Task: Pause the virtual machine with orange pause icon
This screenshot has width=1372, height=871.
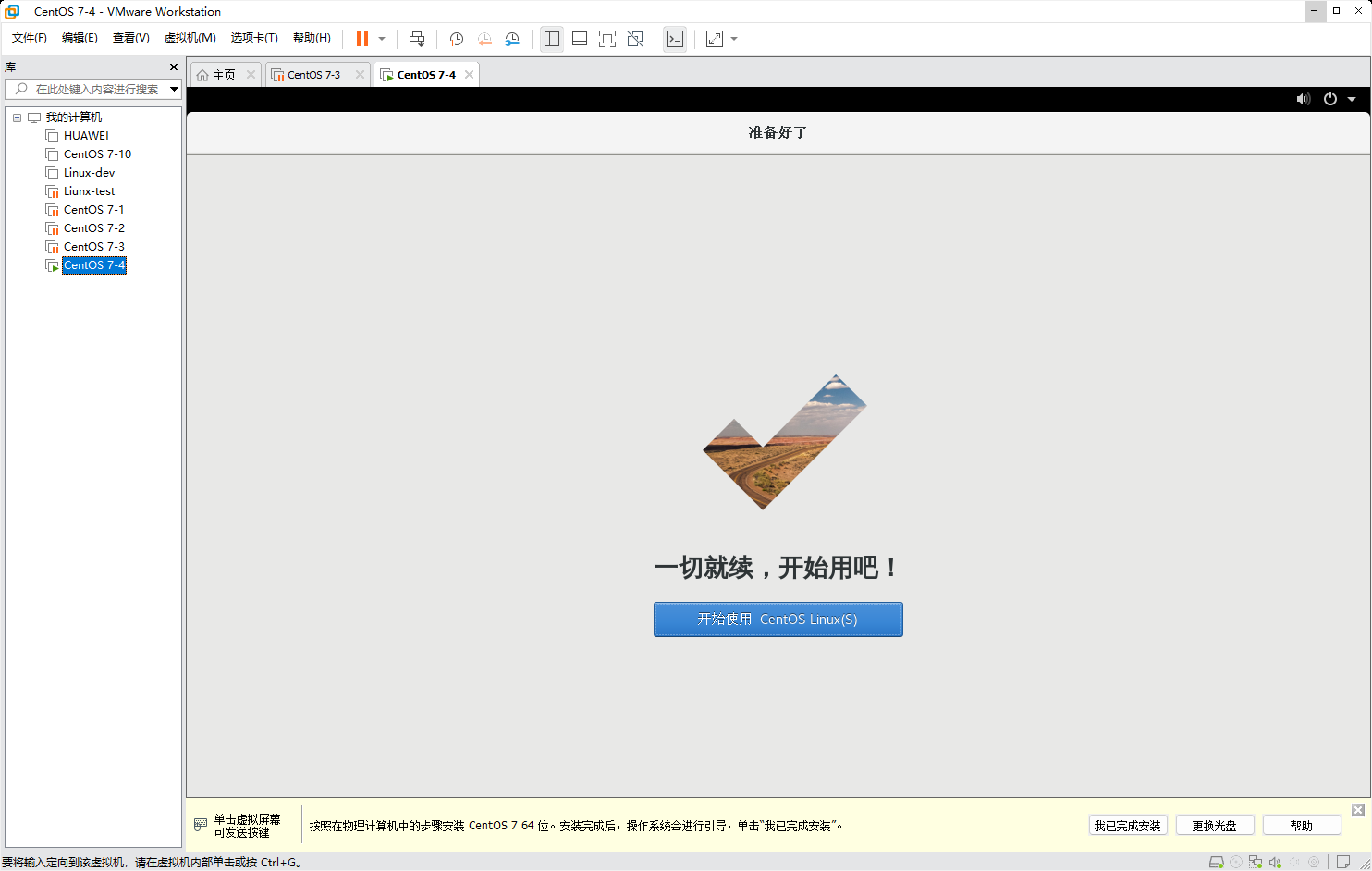Action: tap(362, 39)
